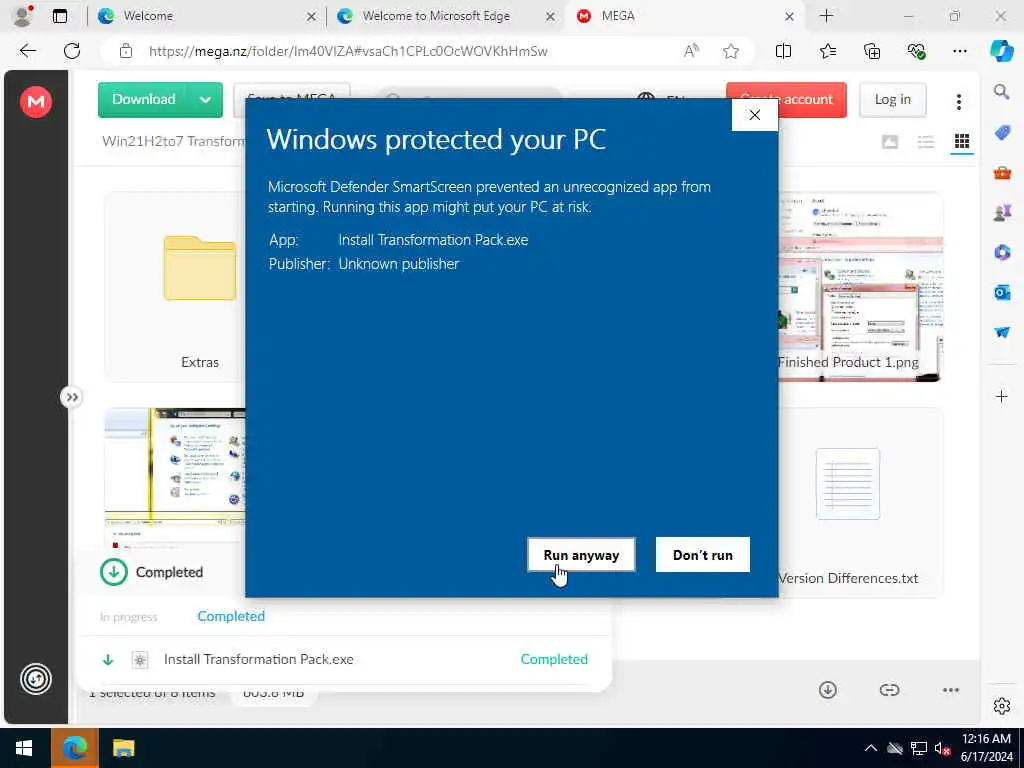Click Don't run button

(x=703, y=554)
